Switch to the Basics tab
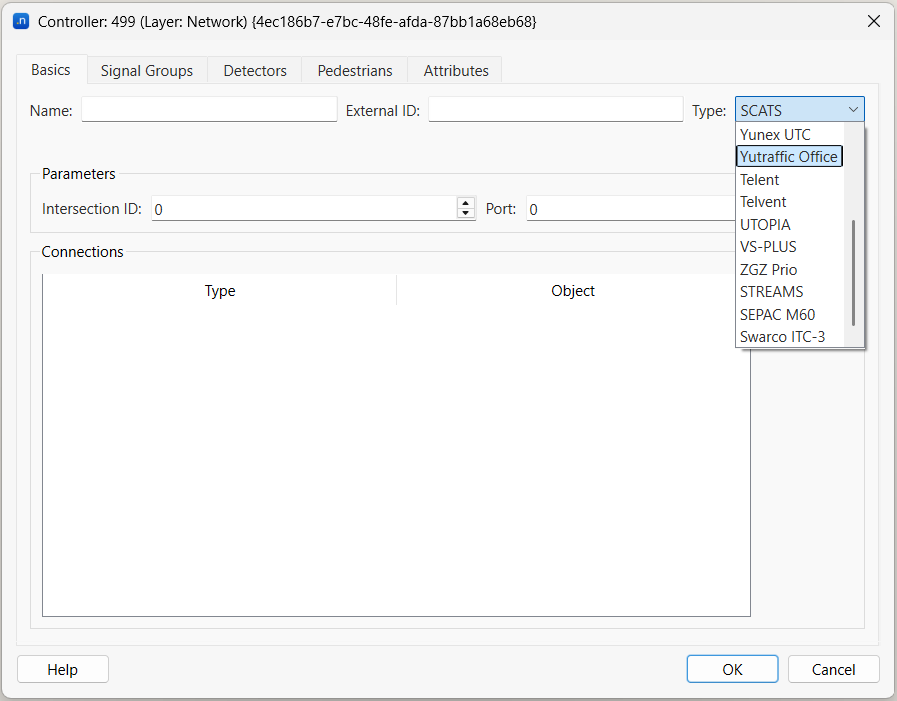 [x=51, y=70]
